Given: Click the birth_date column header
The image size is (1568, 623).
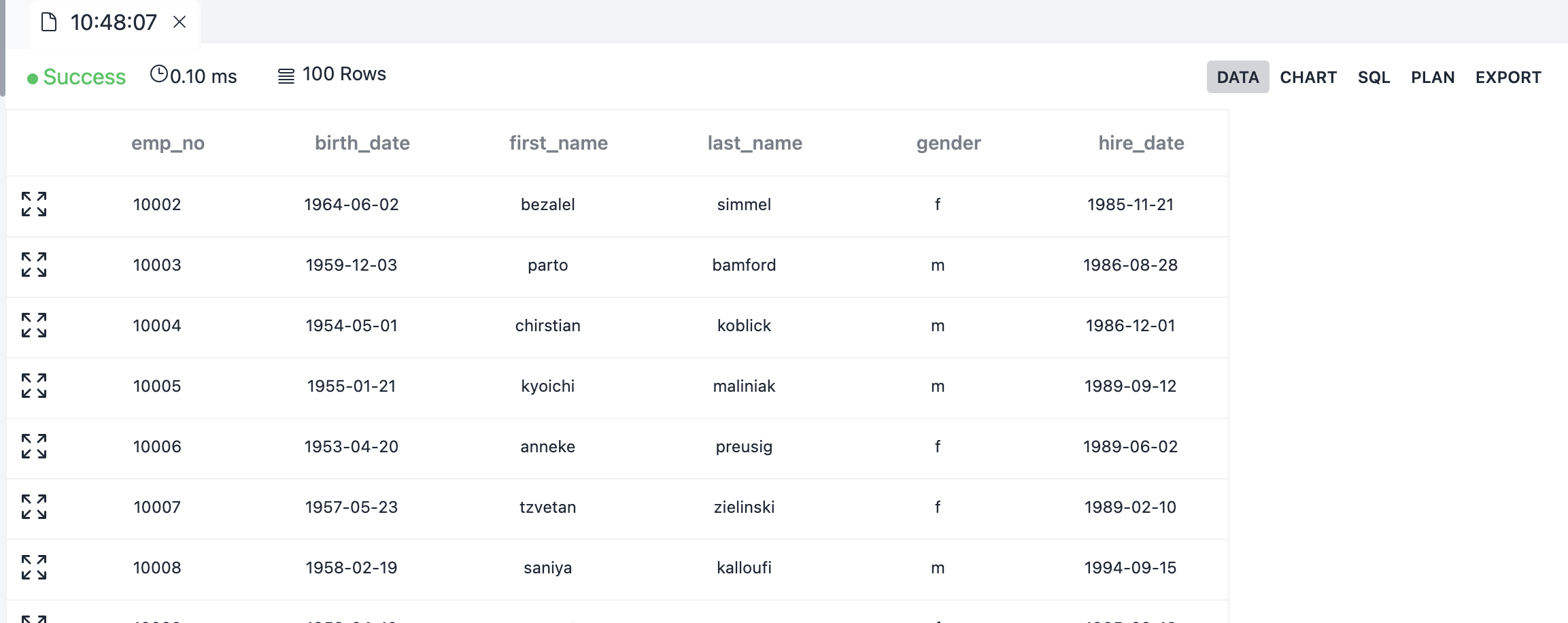Looking at the screenshot, I should click(362, 143).
